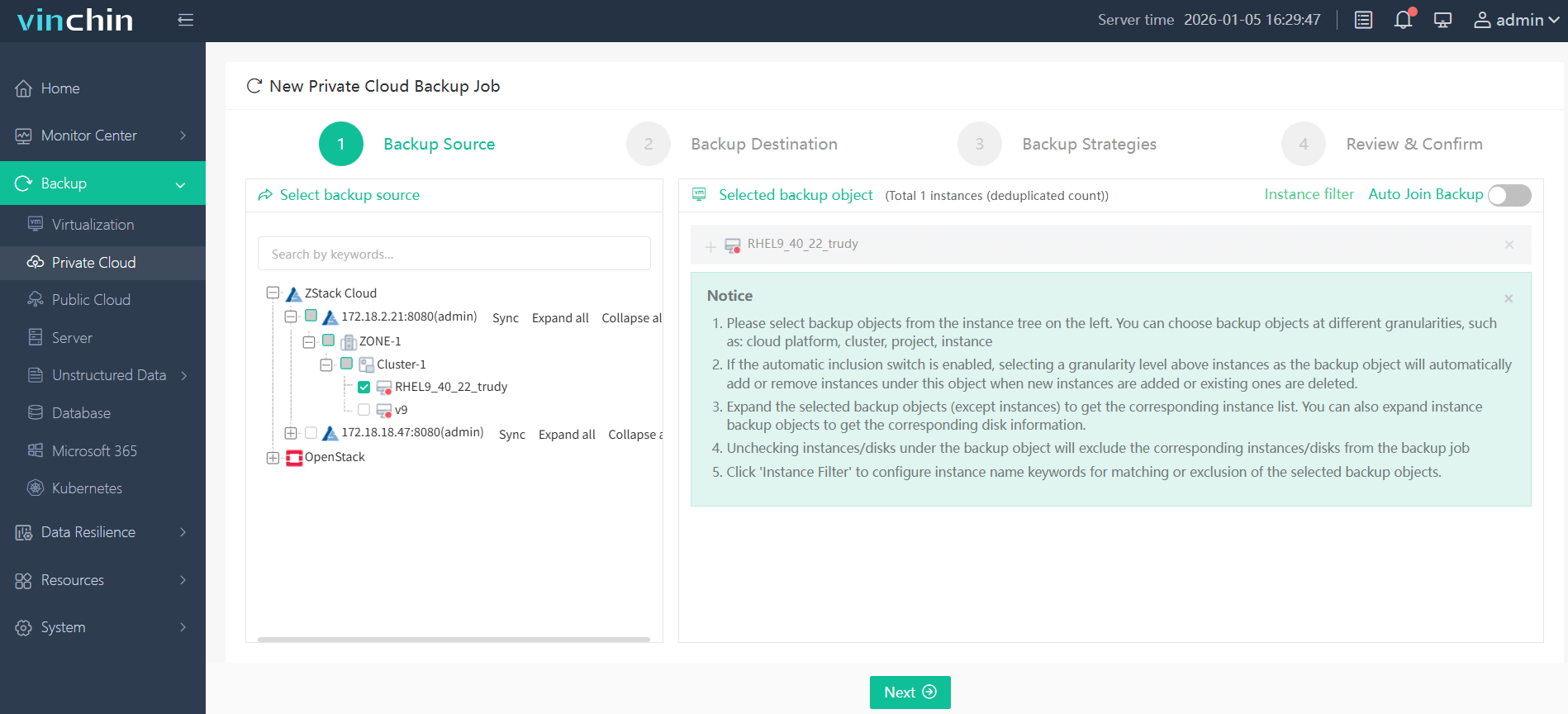
Task: Click the Backup refresh icon in the sidebar
Action: pos(24,183)
